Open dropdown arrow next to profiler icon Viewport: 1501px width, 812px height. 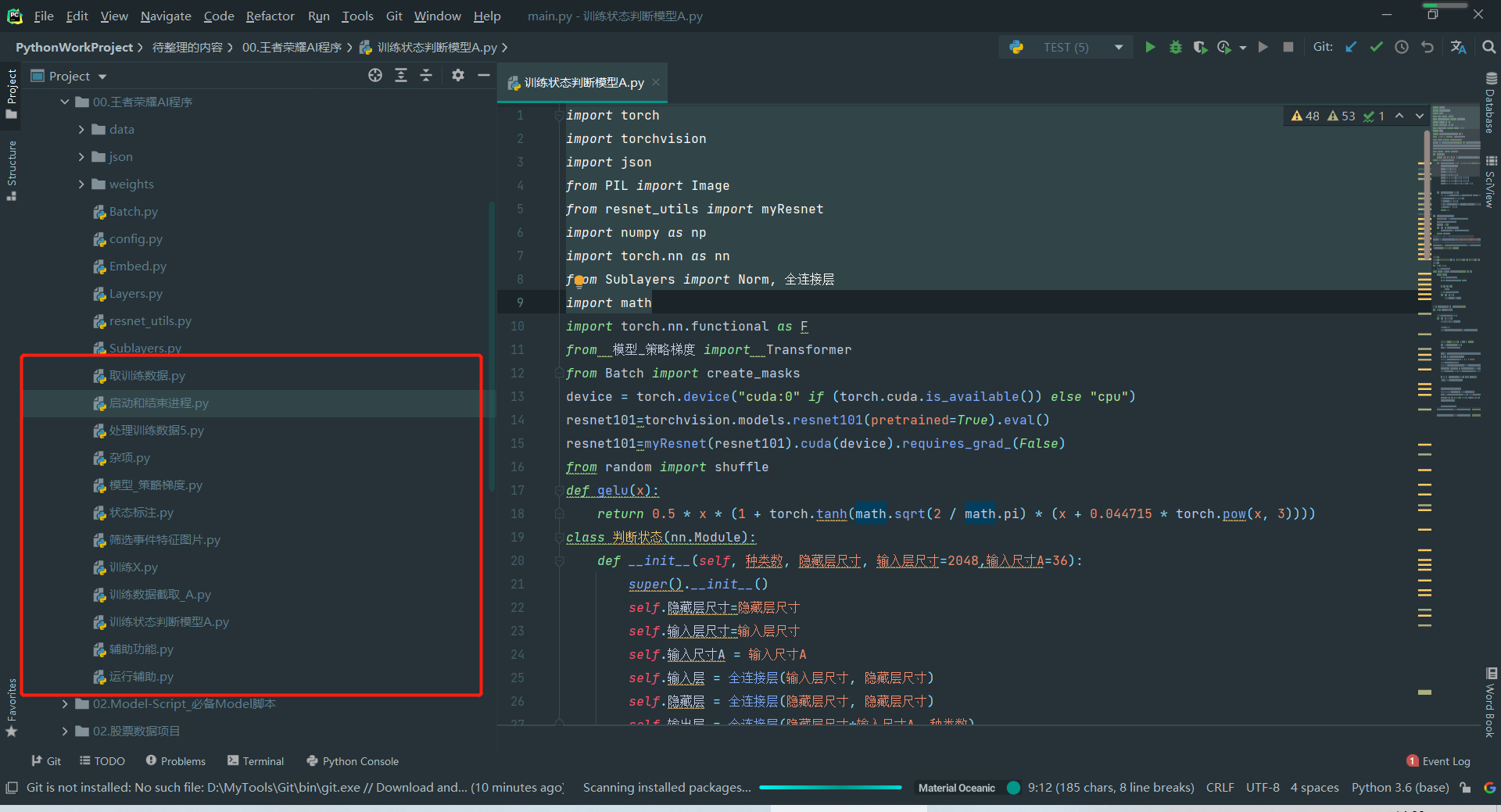point(1243,48)
